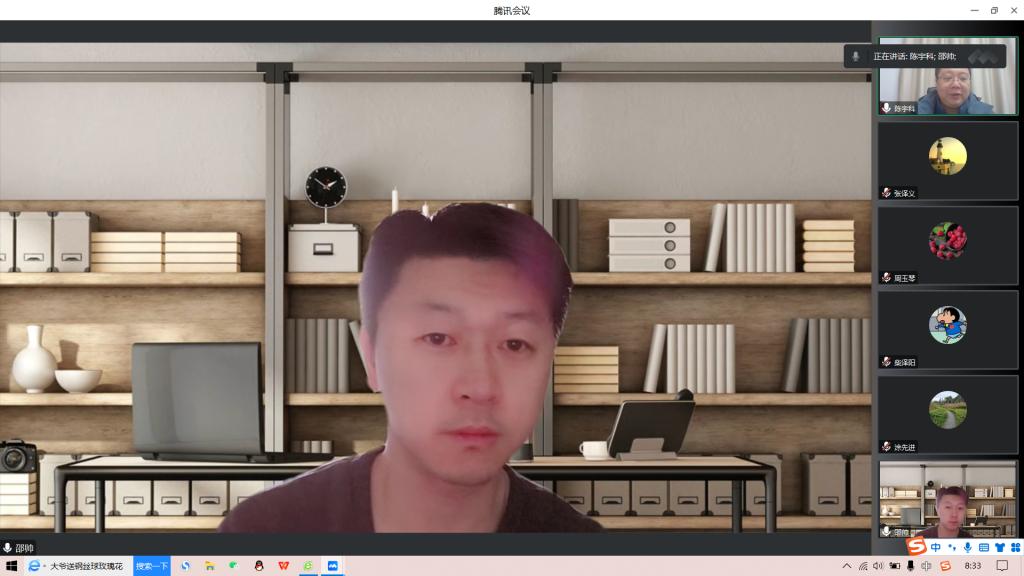
Task: Click 陈宇科's video tile
Action: click(947, 78)
